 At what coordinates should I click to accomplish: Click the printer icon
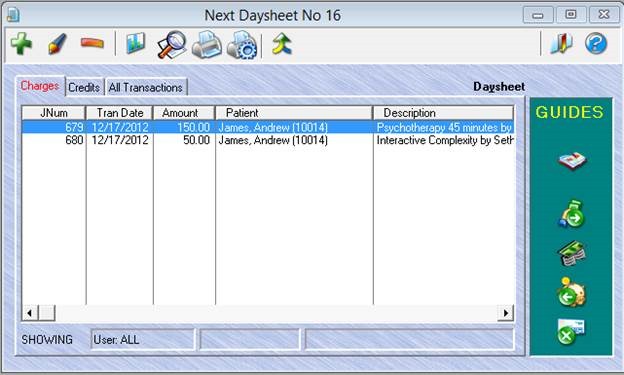(207, 45)
